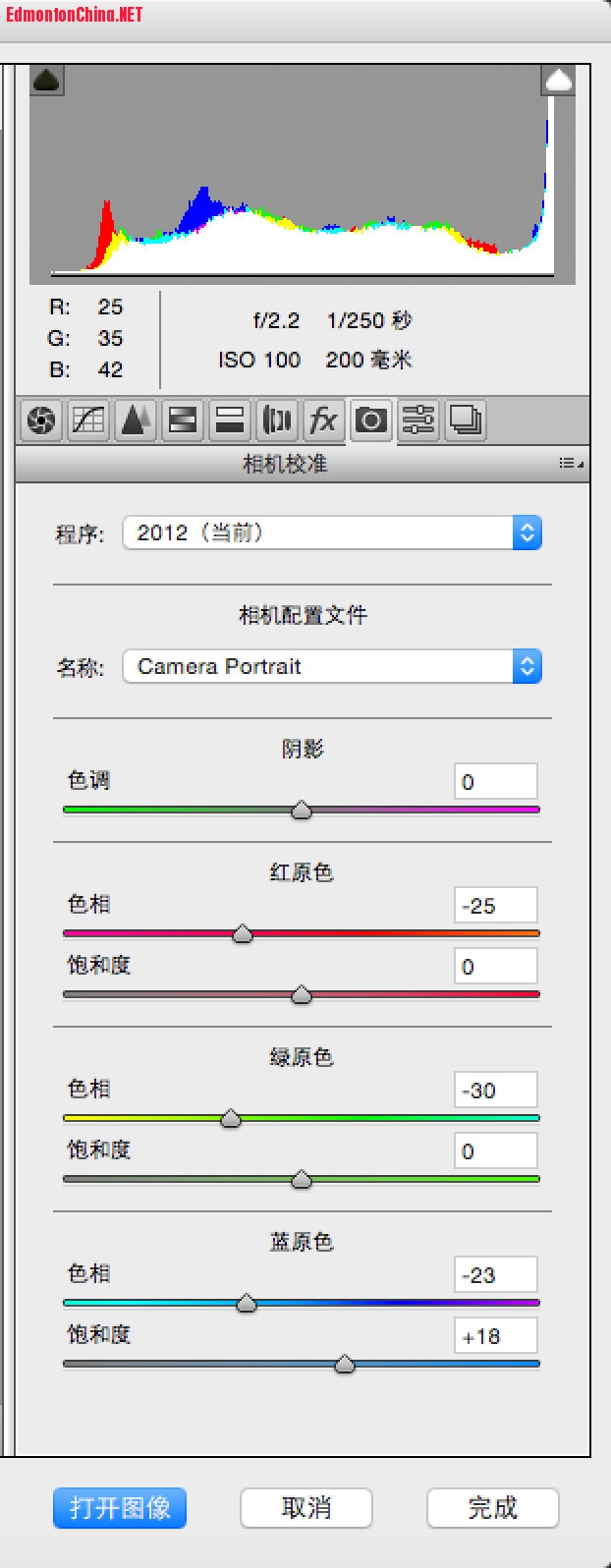
Task: Open the HSL / Grayscale panel
Action: (183, 421)
